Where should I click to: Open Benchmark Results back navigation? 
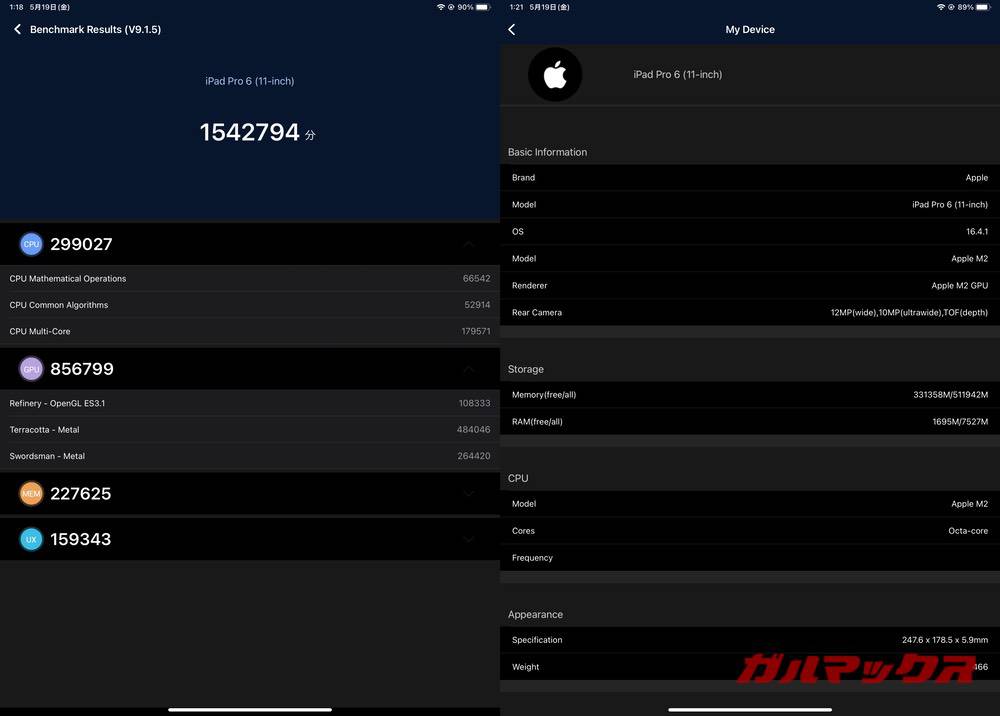point(16,29)
